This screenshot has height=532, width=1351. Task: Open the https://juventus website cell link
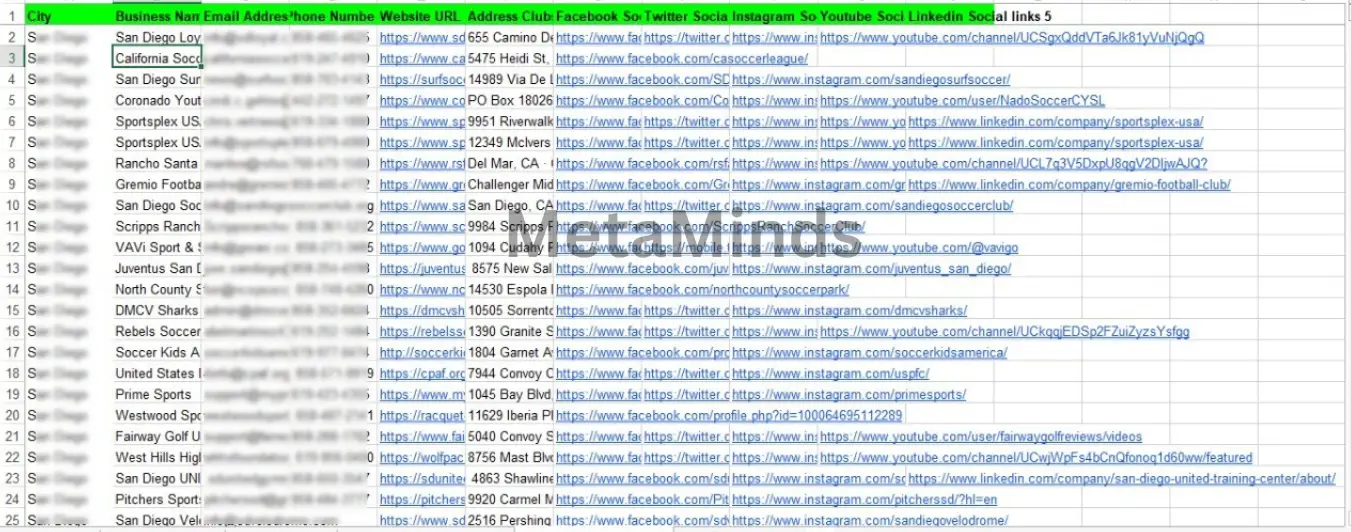point(423,269)
